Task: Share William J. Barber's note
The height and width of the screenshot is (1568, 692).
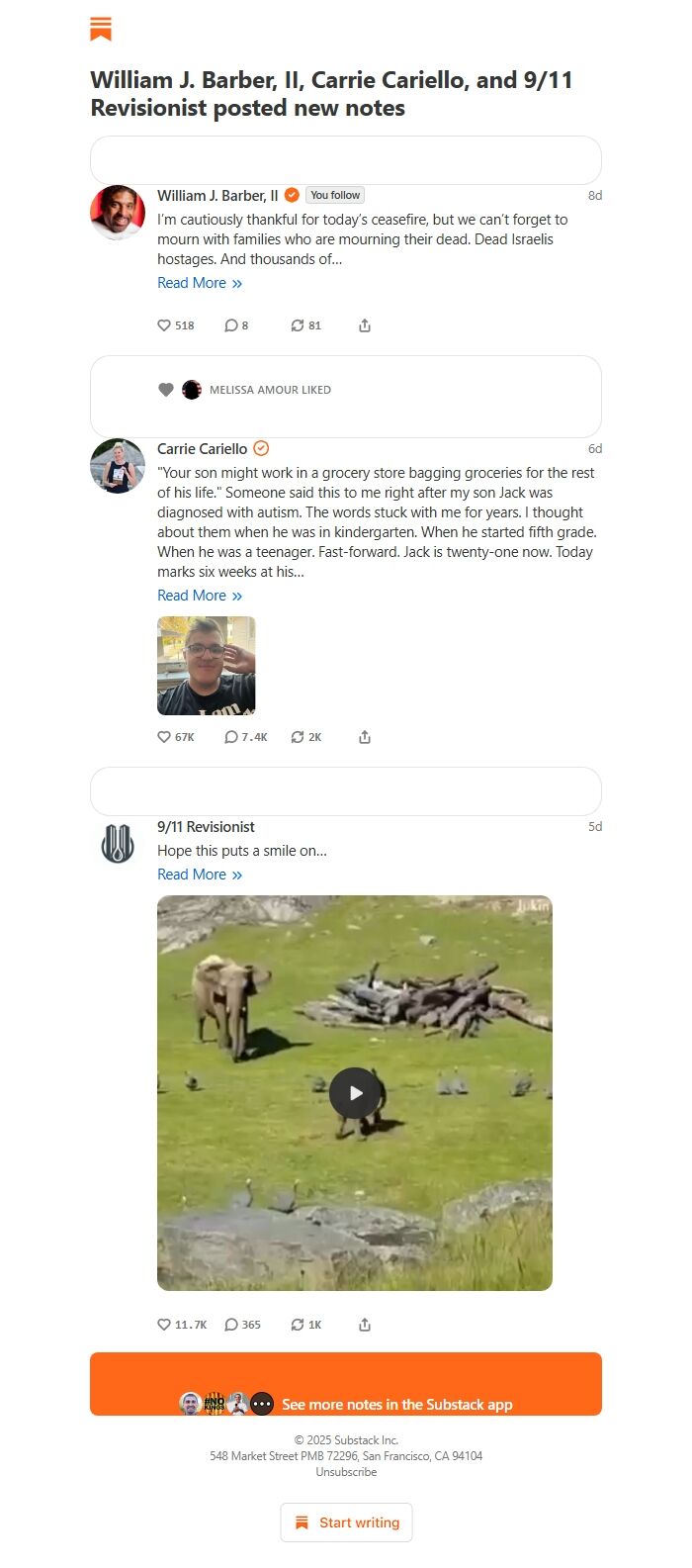Action: click(x=365, y=325)
